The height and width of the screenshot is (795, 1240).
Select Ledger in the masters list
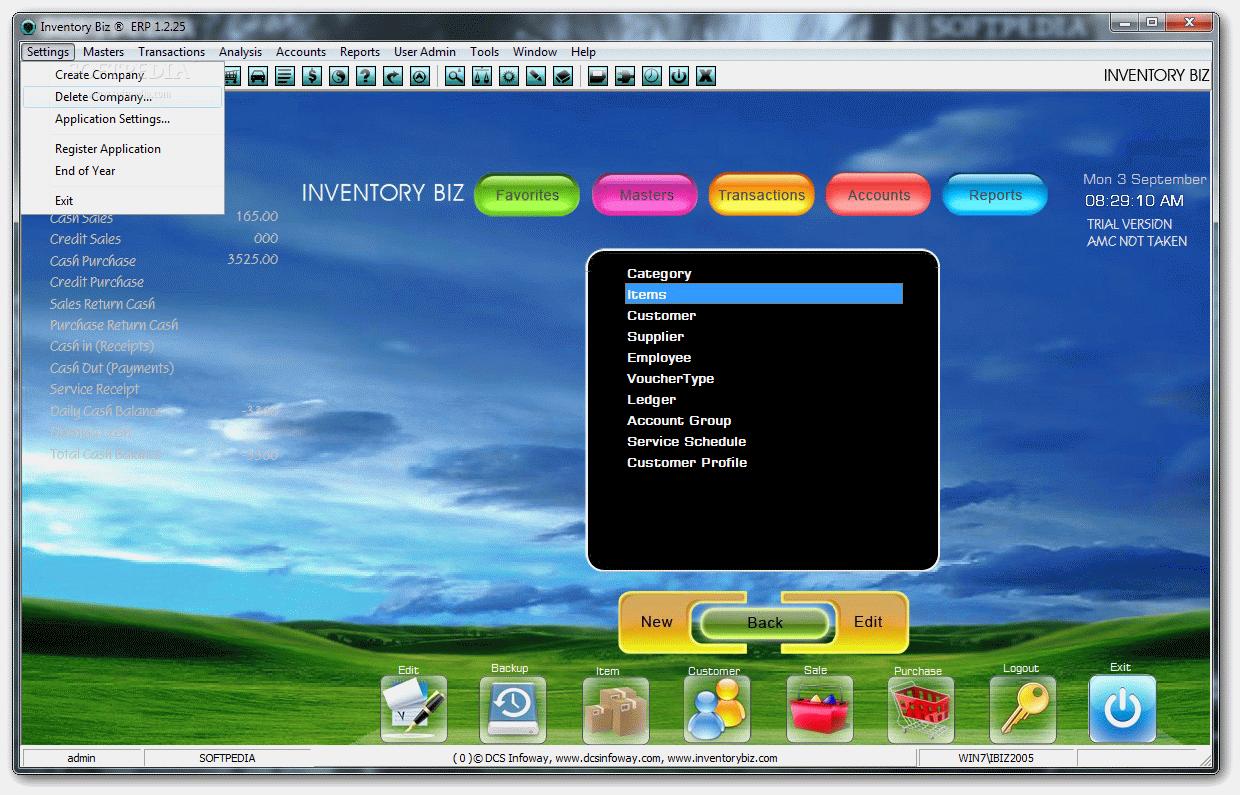coord(764,400)
